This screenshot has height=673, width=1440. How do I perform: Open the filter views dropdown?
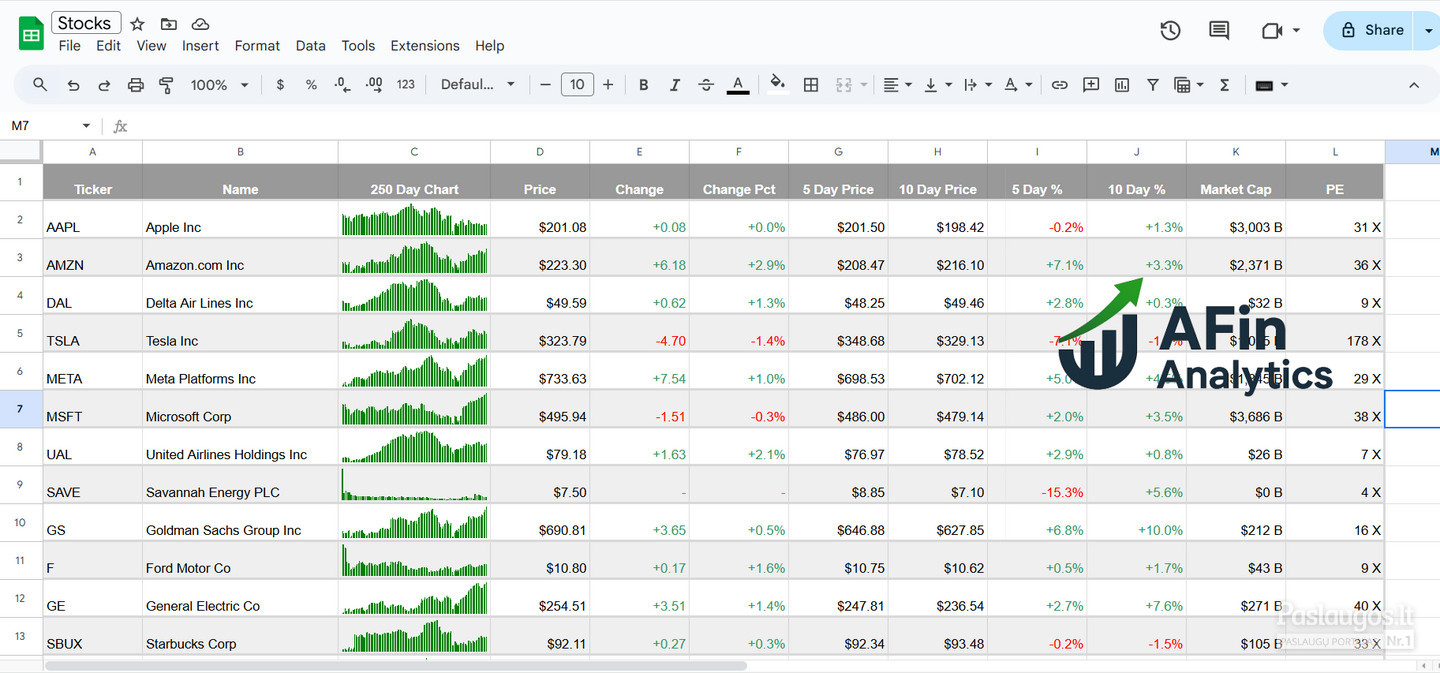1189,85
